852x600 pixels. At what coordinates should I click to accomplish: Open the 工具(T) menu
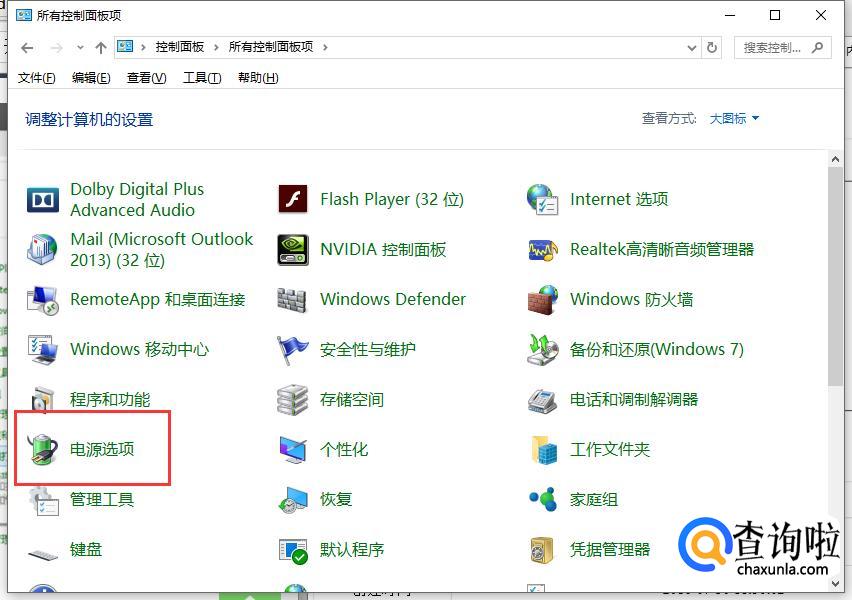pos(202,78)
